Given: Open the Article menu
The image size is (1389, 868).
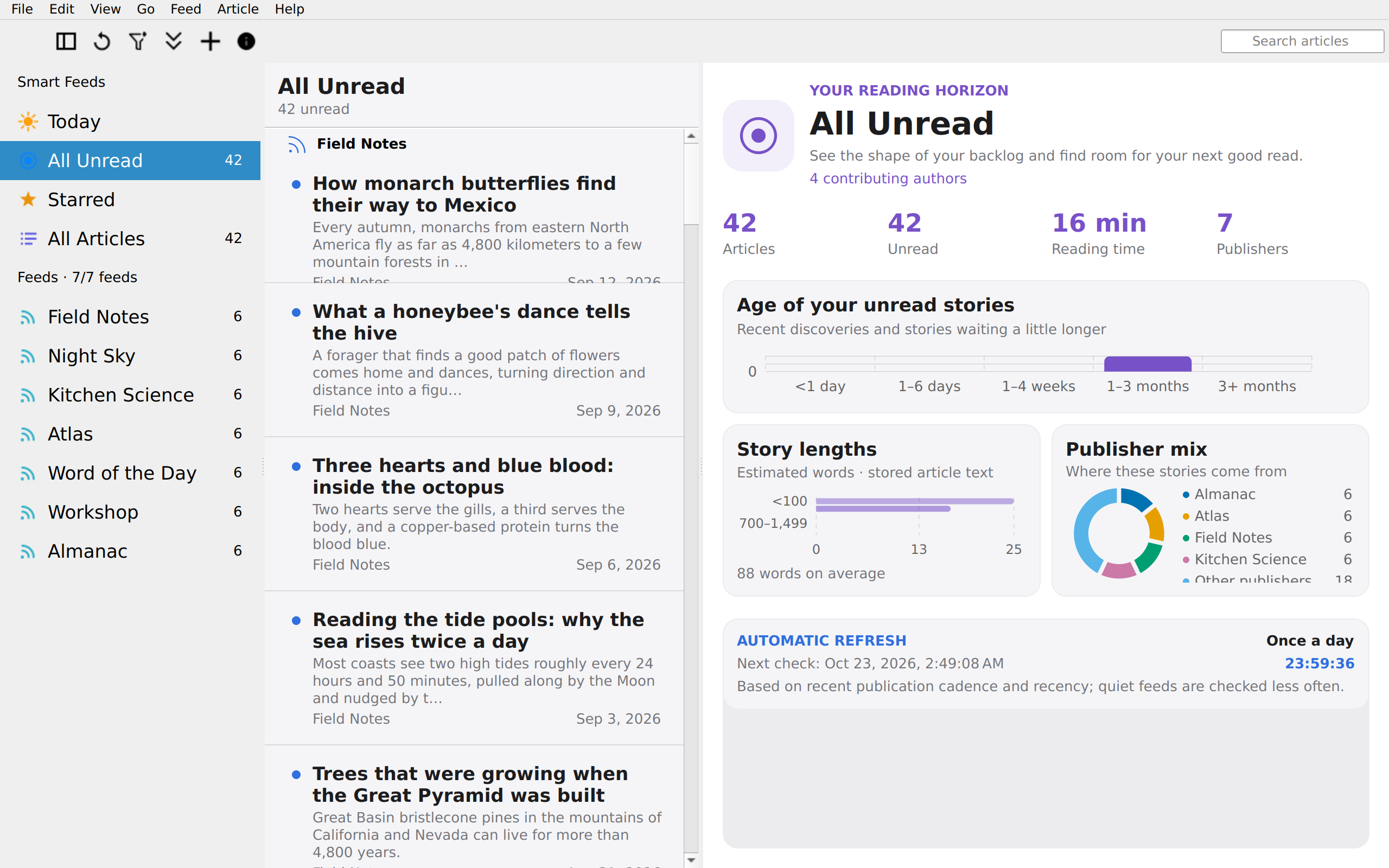Looking at the screenshot, I should pos(238,9).
